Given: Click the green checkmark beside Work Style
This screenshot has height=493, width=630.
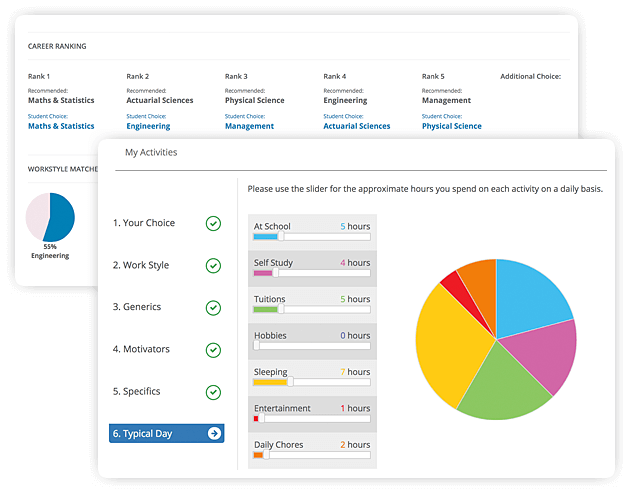Looking at the screenshot, I should click(213, 265).
